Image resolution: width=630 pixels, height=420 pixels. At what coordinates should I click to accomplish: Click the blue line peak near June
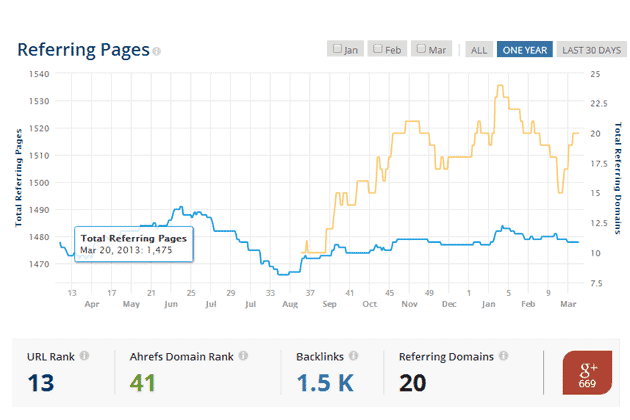click(x=180, y=207)
